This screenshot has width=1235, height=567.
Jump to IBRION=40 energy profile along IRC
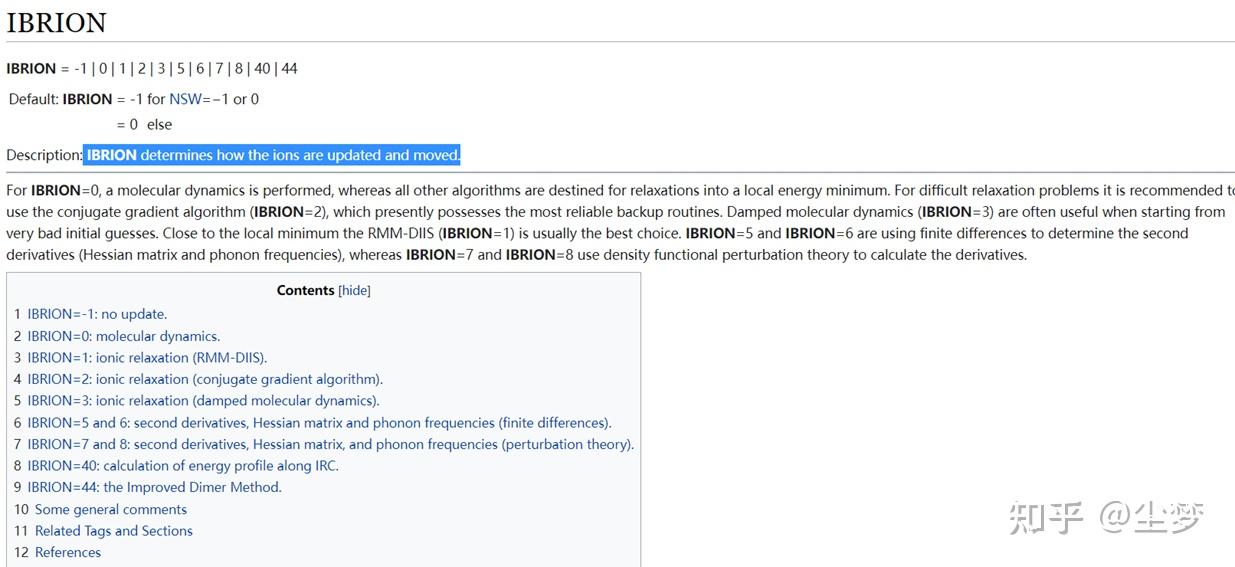[x=183, y=466]
